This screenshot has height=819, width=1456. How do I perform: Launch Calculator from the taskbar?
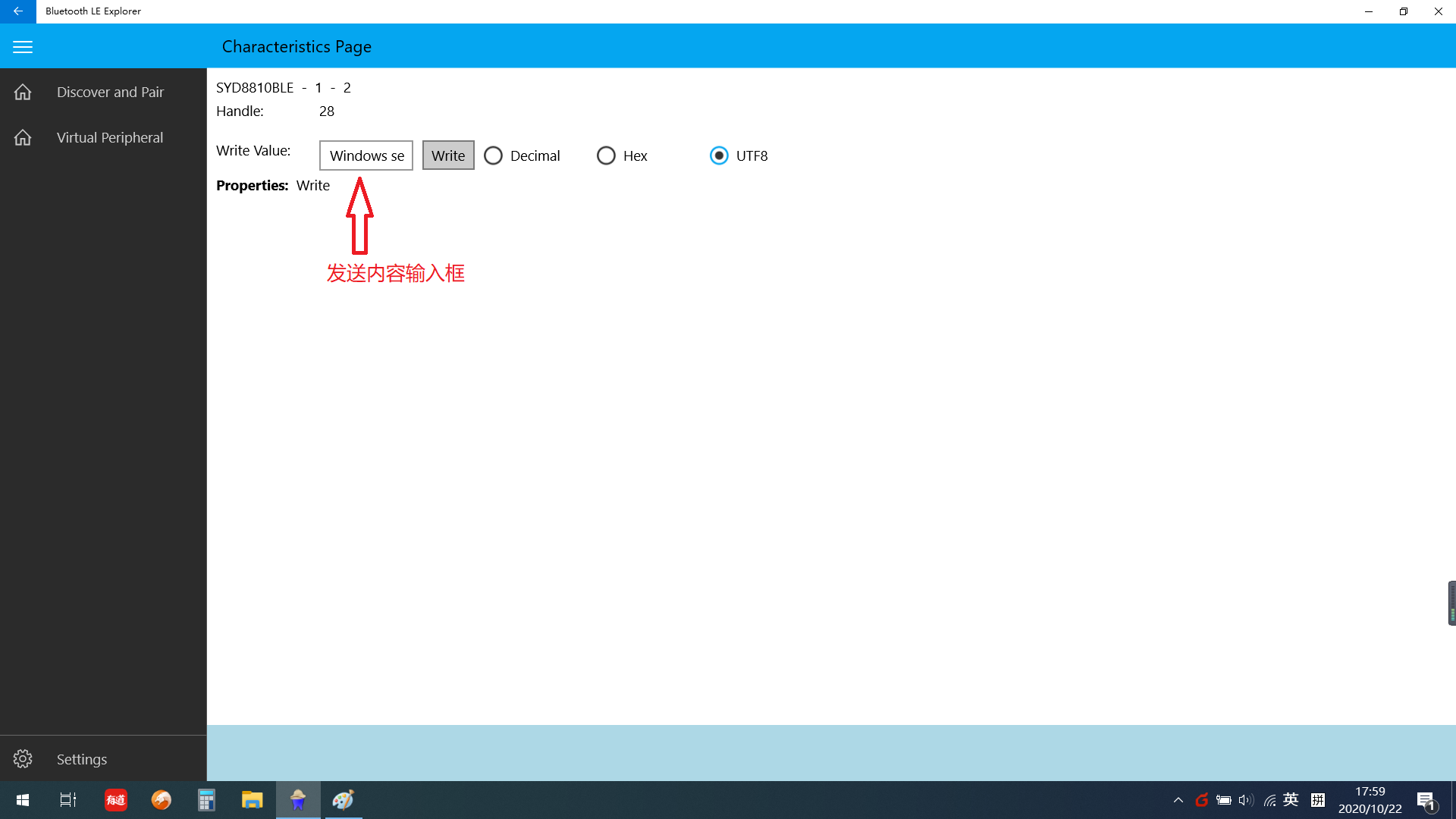click(x=206, y=800)
